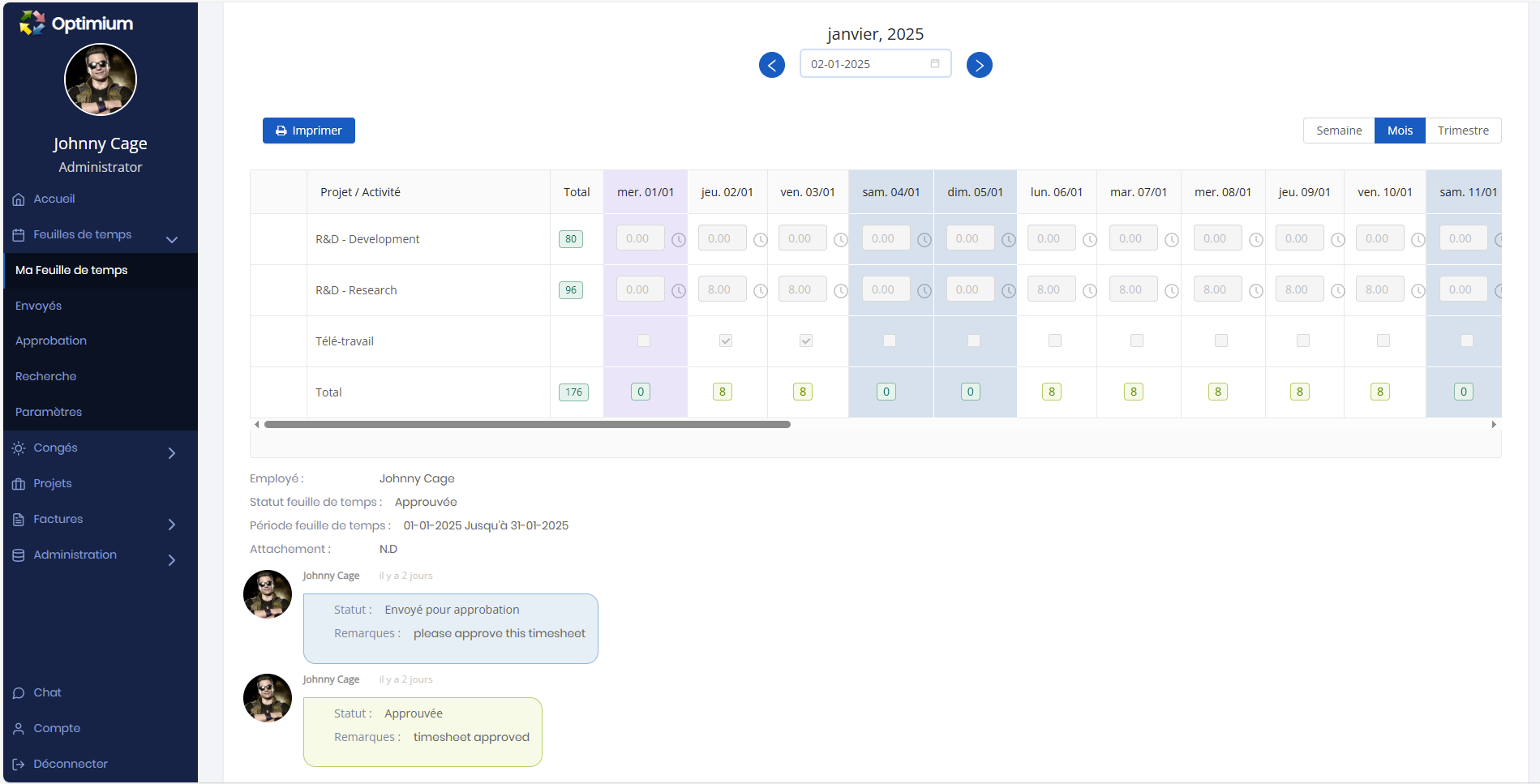1540x784 pixels.
Task: Click clock icon for R&D Research lun. 06/01
Action: coord(1090,291)
